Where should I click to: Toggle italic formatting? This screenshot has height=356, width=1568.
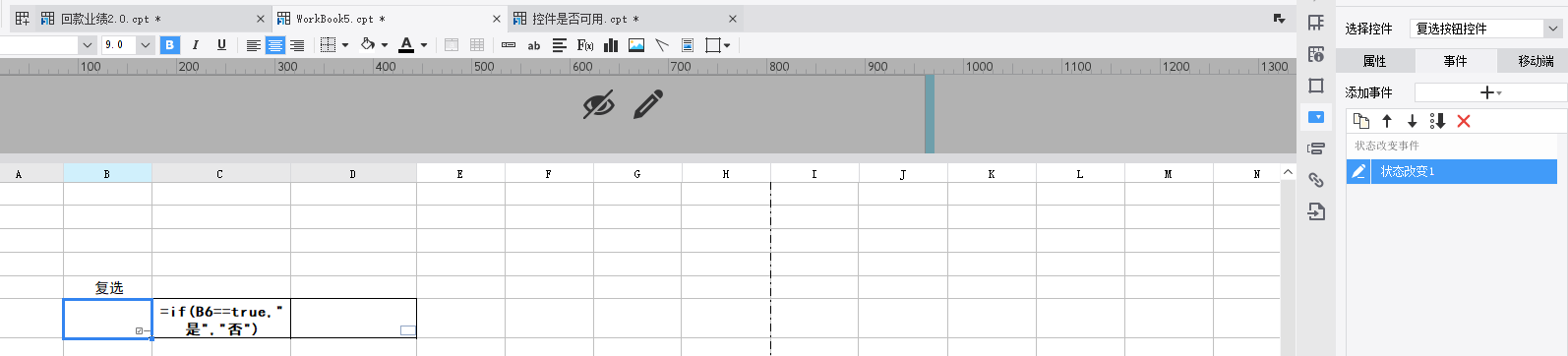196,45
